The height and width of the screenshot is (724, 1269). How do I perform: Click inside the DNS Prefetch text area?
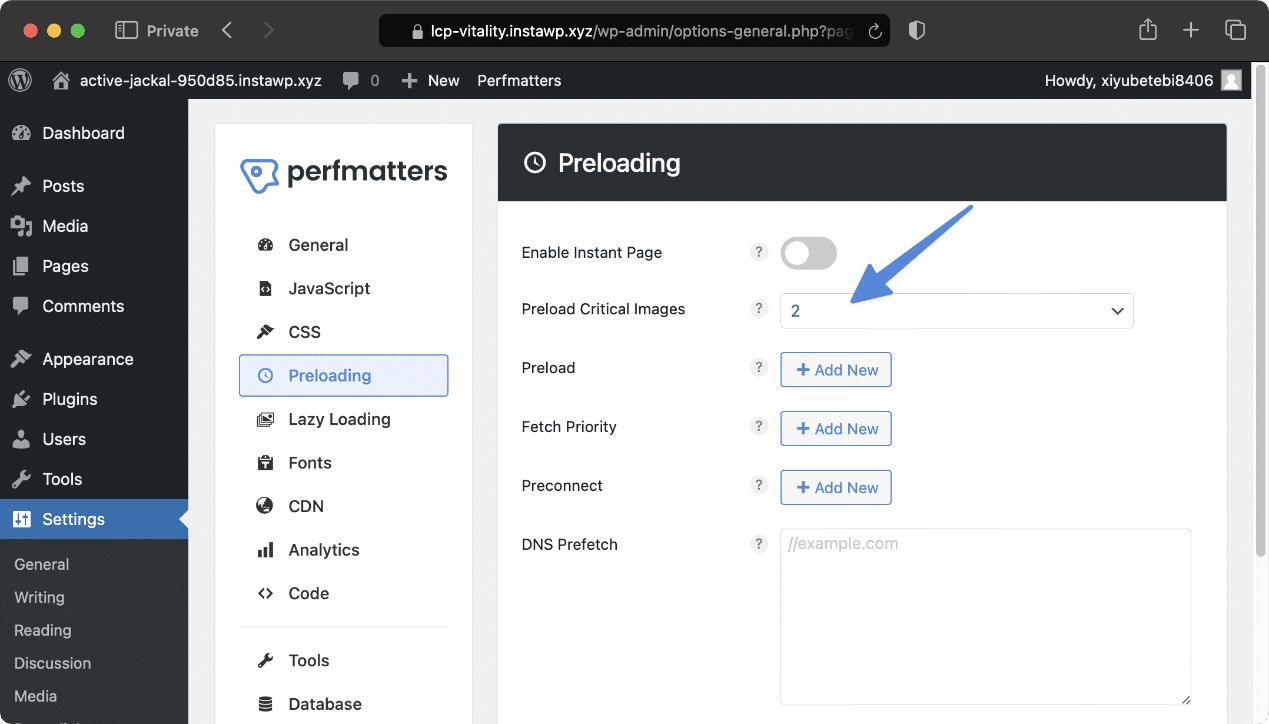(985, 615)
